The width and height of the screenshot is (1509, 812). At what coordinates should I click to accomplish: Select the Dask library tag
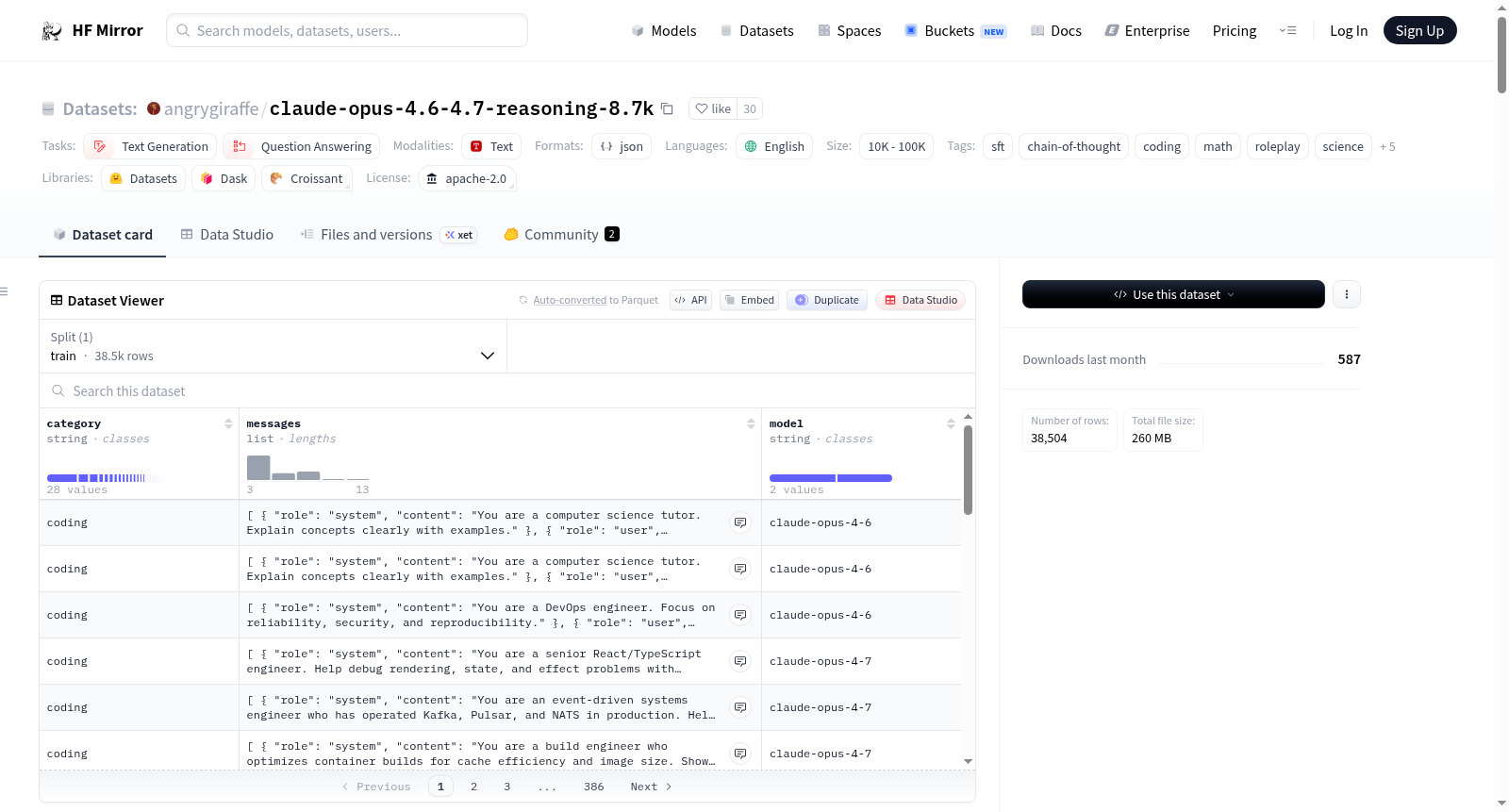pos(224,178)
